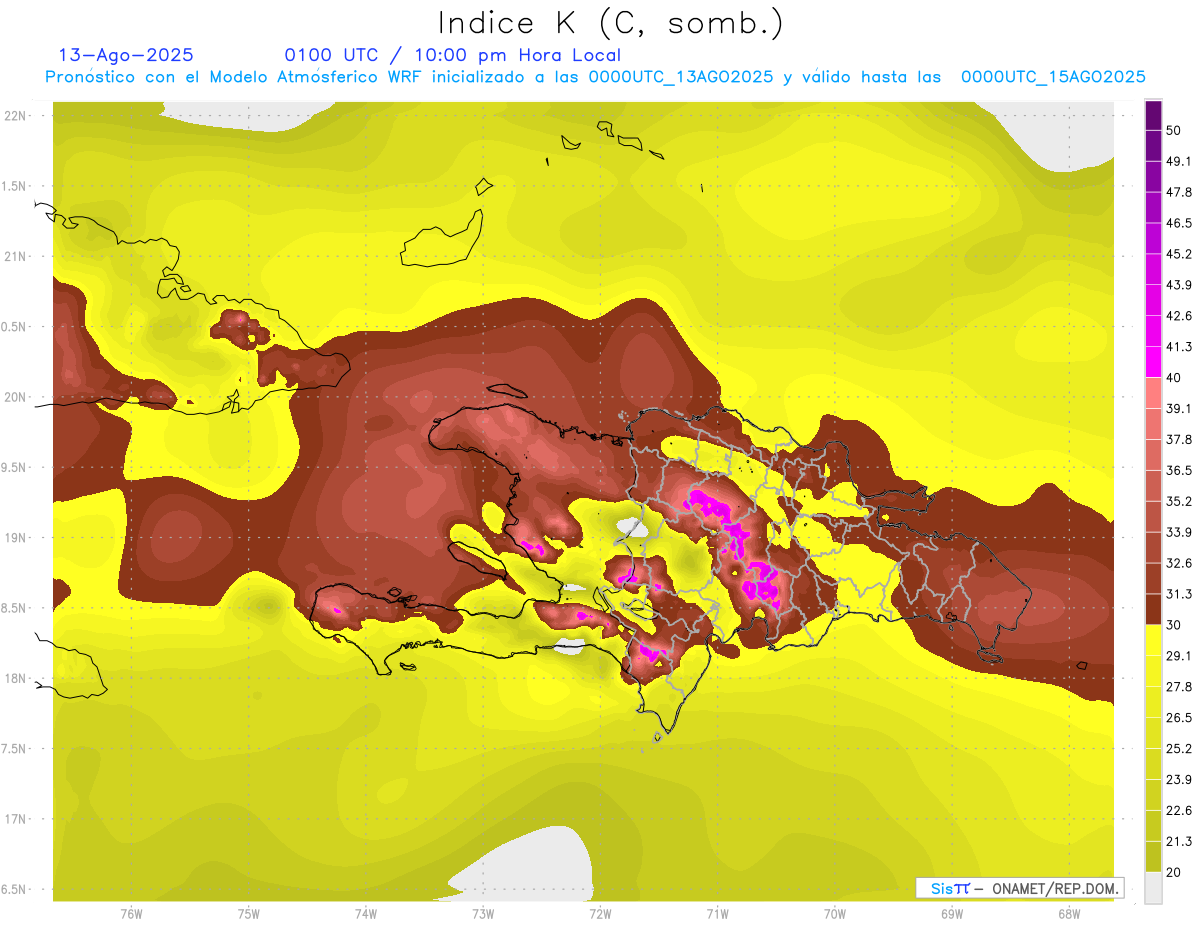
Task: Click the '72W' longitude label
Action: pos(601,914)
